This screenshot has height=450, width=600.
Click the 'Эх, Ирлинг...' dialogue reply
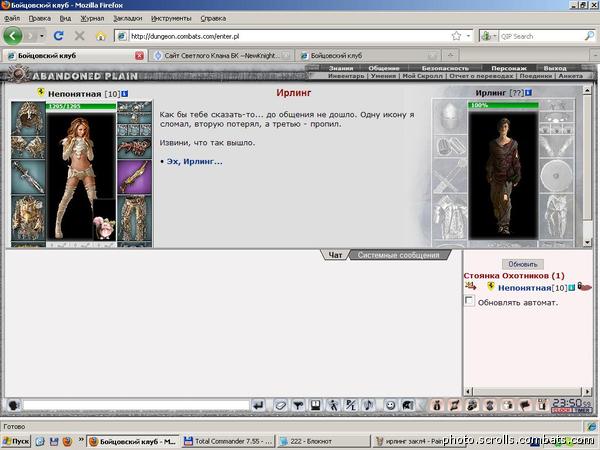(194, 161)
